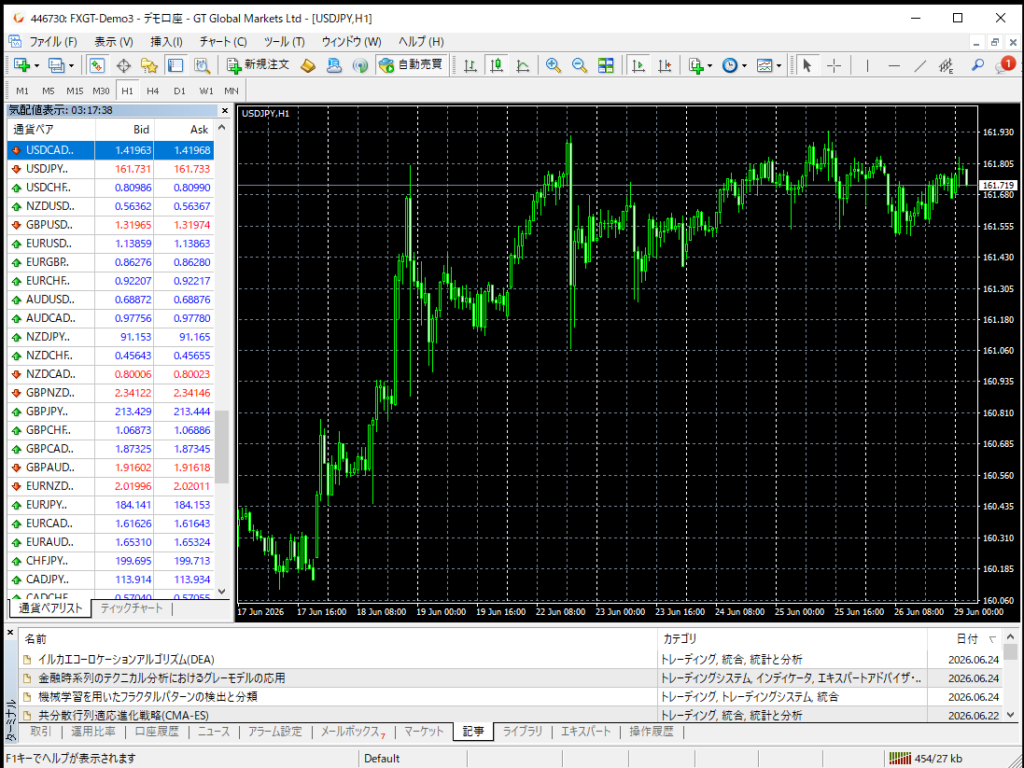Open the Market Watch star icon
Screen dimensions: 1024x768
pos(149,65)
